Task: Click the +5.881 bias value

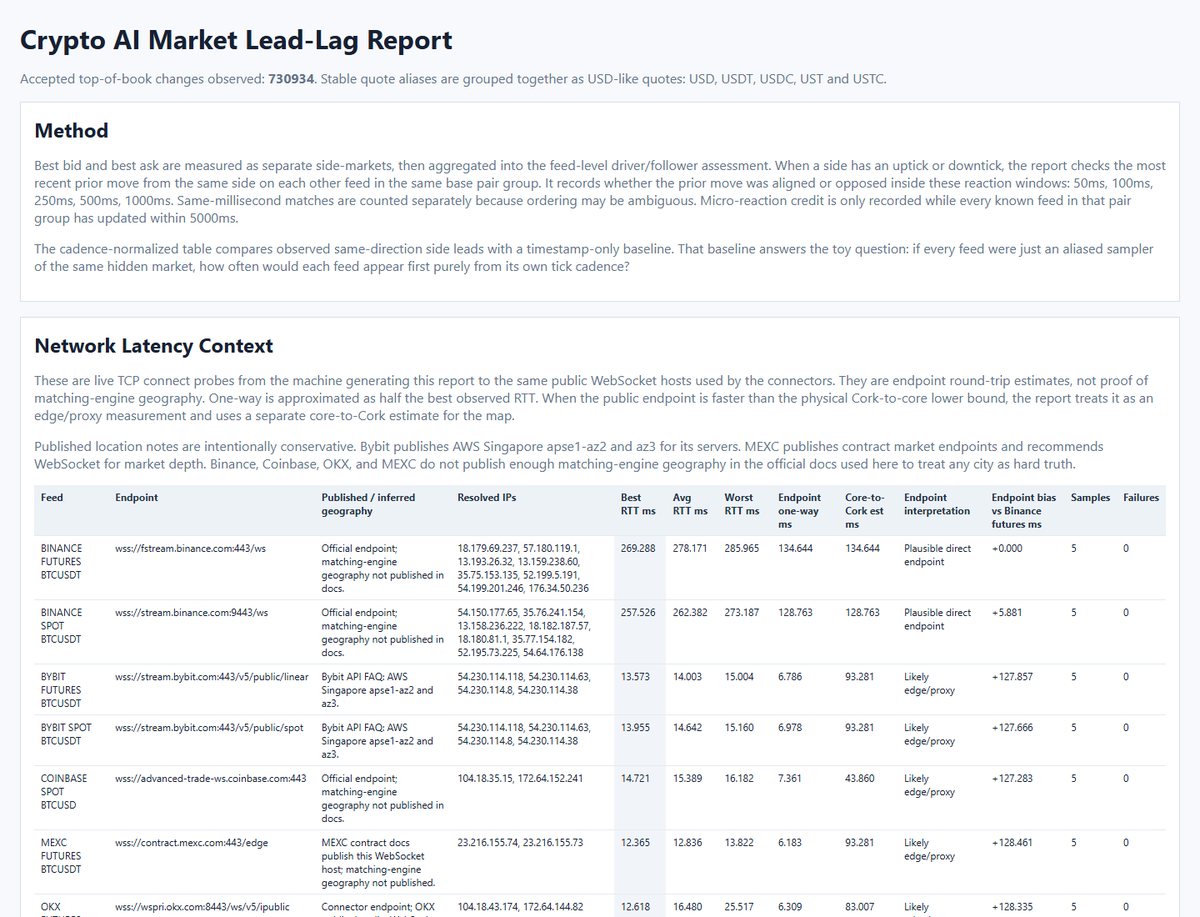Action: pyautogui.click(x=1007, y=612)
